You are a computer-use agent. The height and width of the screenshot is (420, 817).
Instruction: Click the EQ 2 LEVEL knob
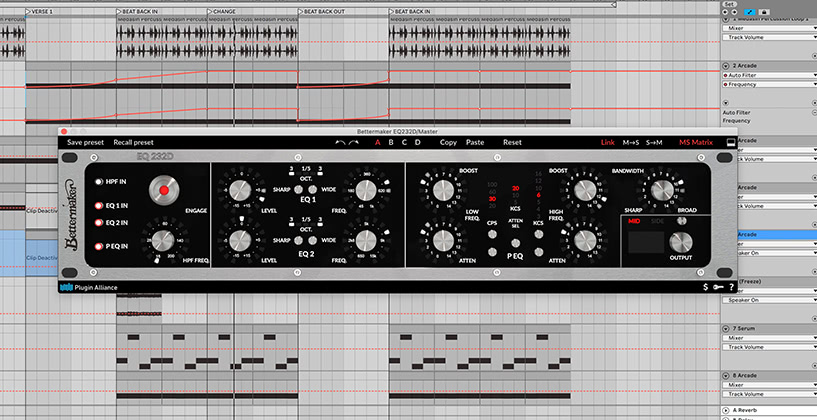coord(240,241)
